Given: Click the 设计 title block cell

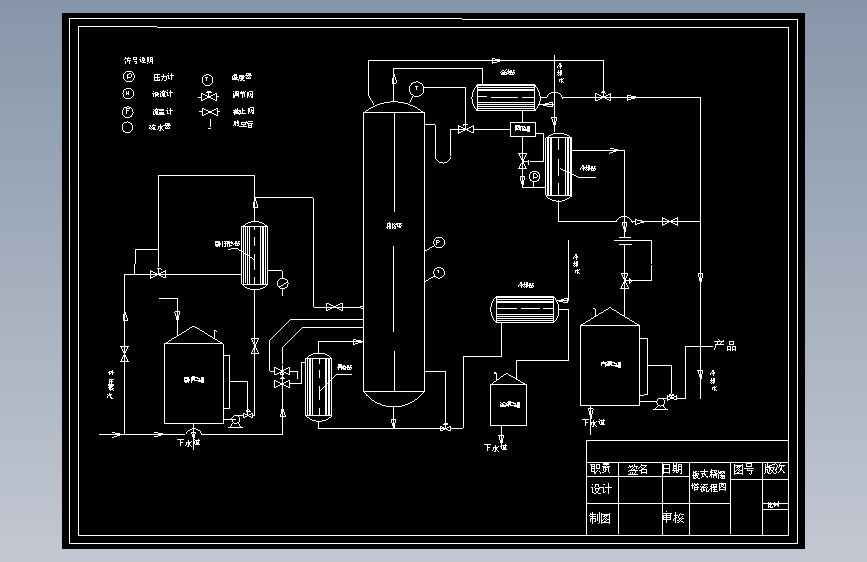Looking at the screenshot, I should point(601,489).
